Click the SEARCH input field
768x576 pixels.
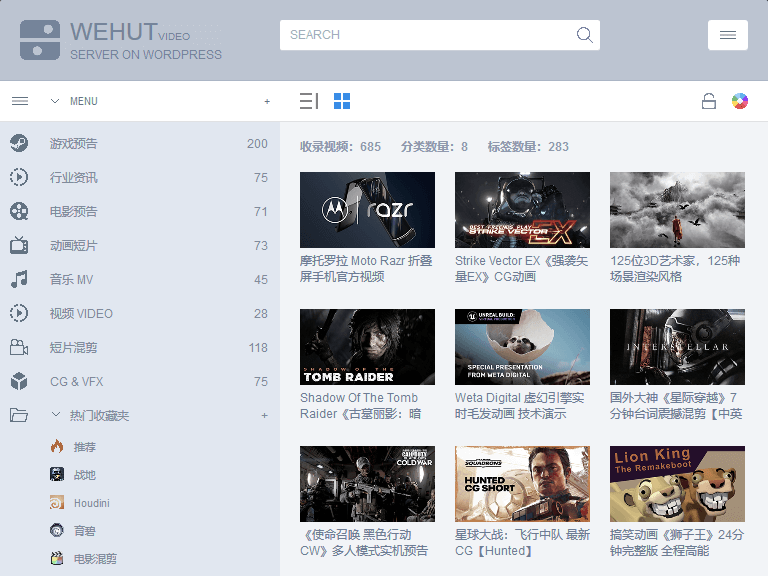coord(439,35)
